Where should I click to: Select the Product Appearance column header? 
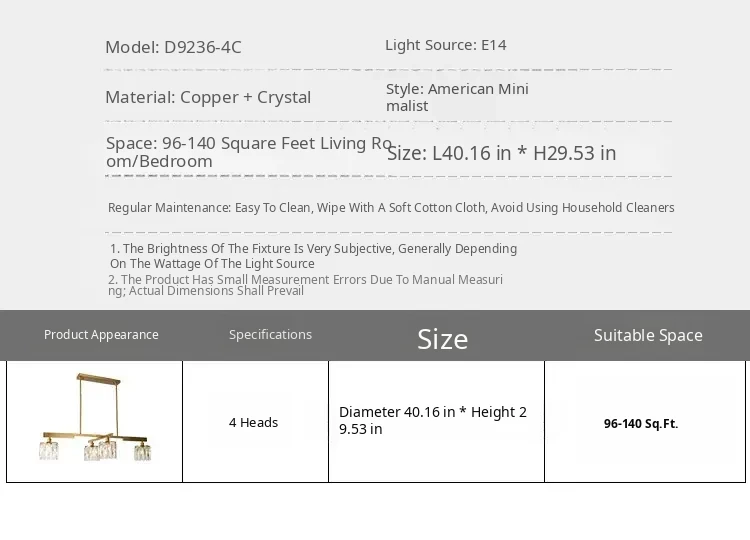click(101, 335)
